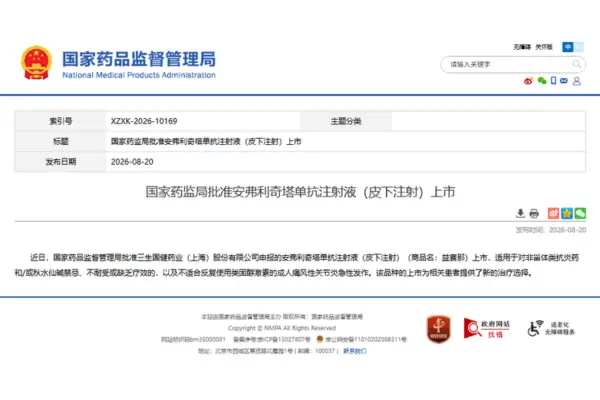Switch to Chinese language toggle 中
This screenshot has height=400, width=600.
(x=567, y=47)
